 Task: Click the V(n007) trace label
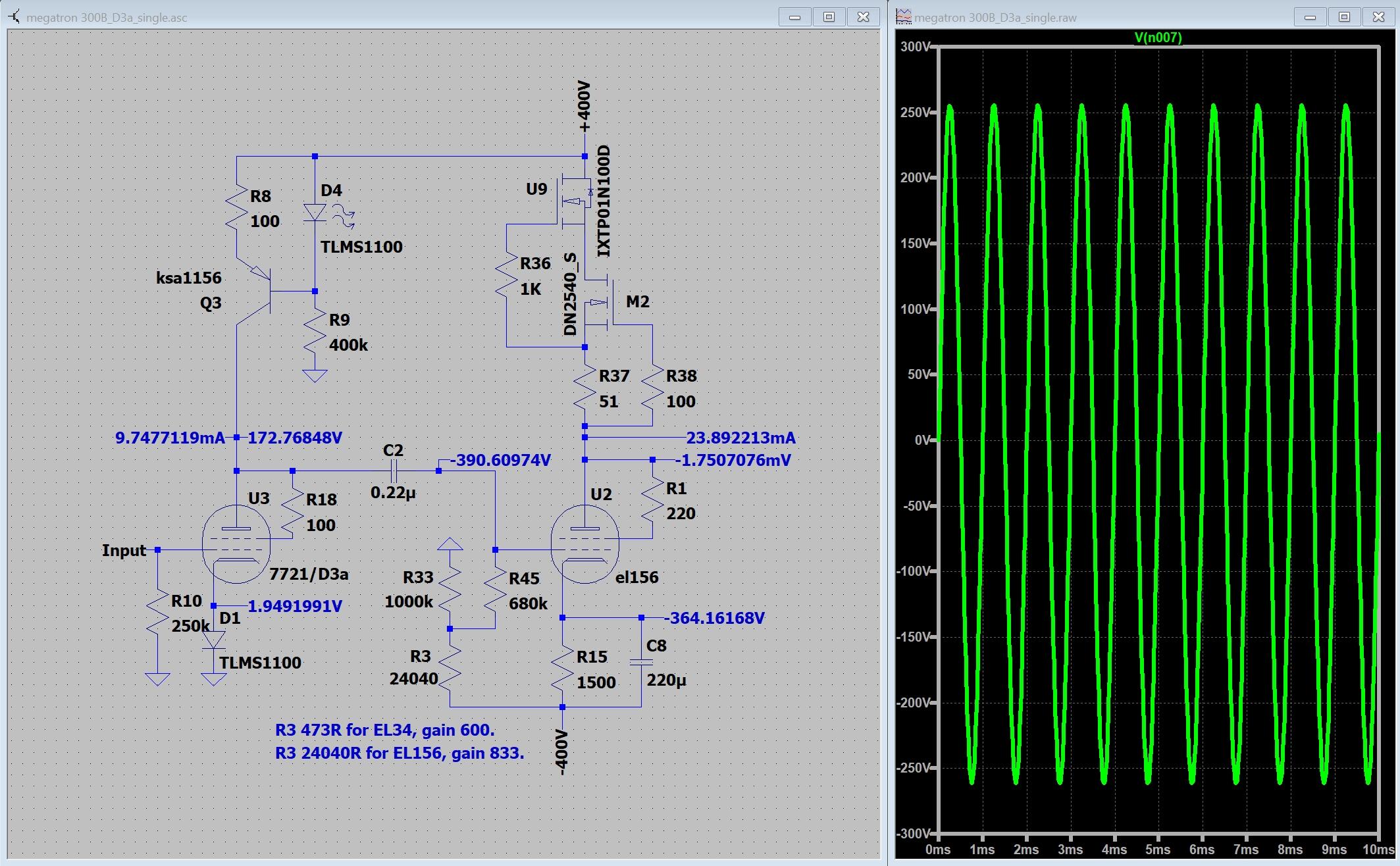pyautogui.click(x=1158, y=38)
